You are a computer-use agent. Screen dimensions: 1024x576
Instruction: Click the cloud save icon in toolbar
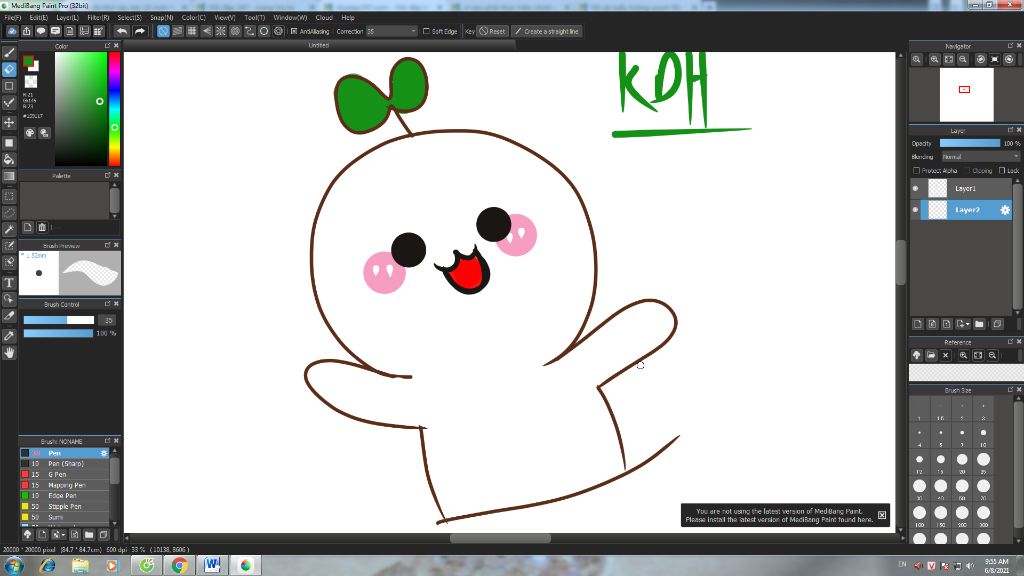(12, 31)
